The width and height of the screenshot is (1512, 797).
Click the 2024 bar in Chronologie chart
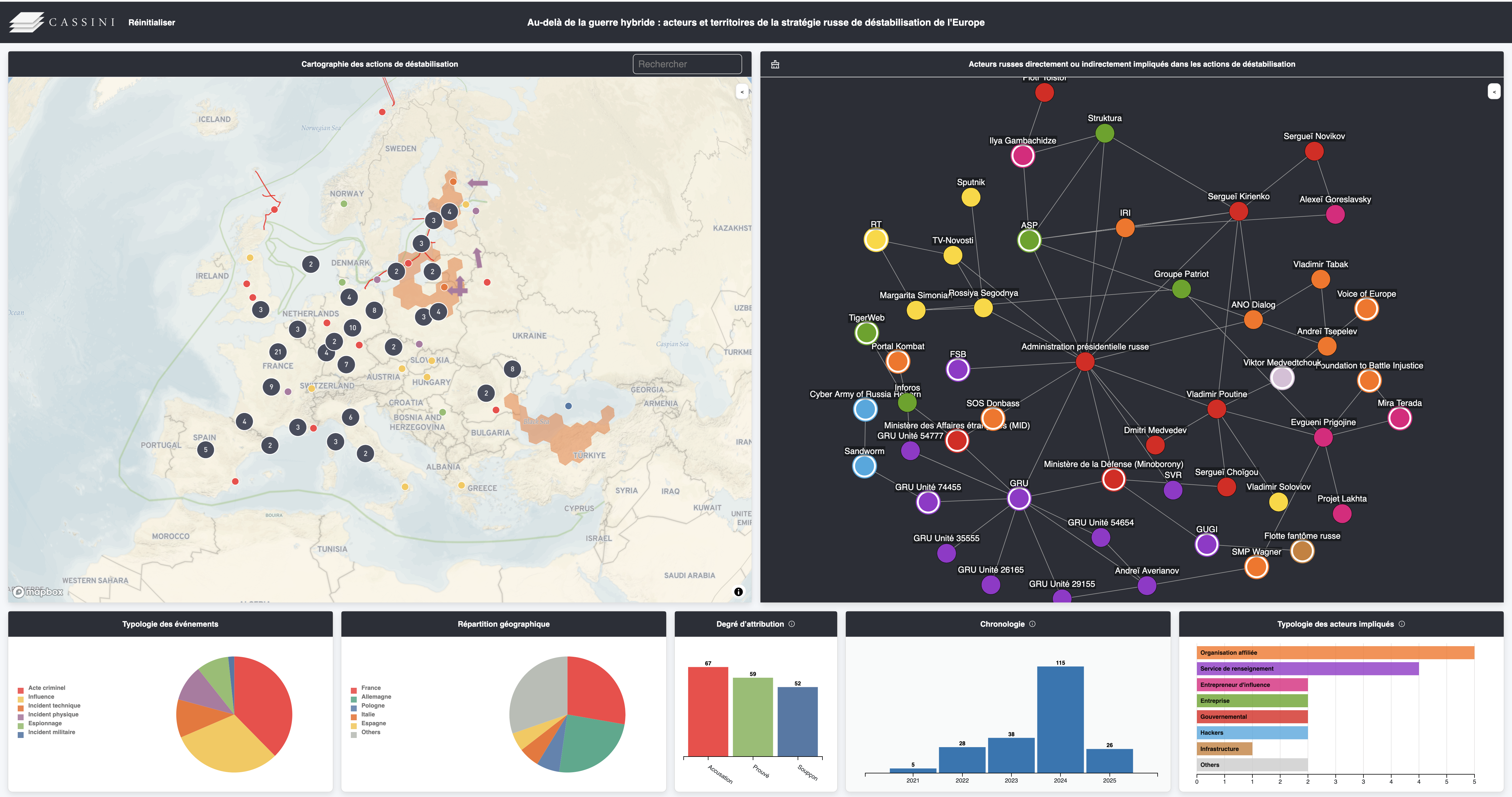(x=1060, y=719)
